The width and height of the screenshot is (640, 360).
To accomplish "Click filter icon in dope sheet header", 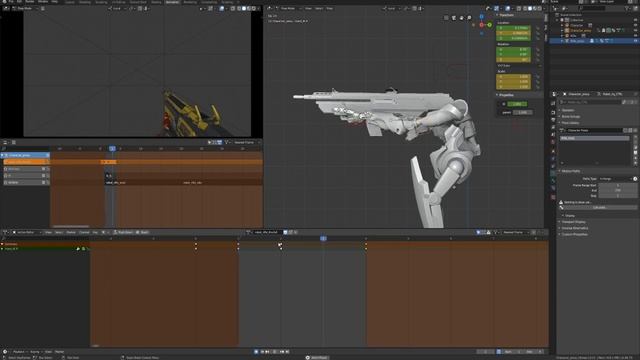I will 496,232.
